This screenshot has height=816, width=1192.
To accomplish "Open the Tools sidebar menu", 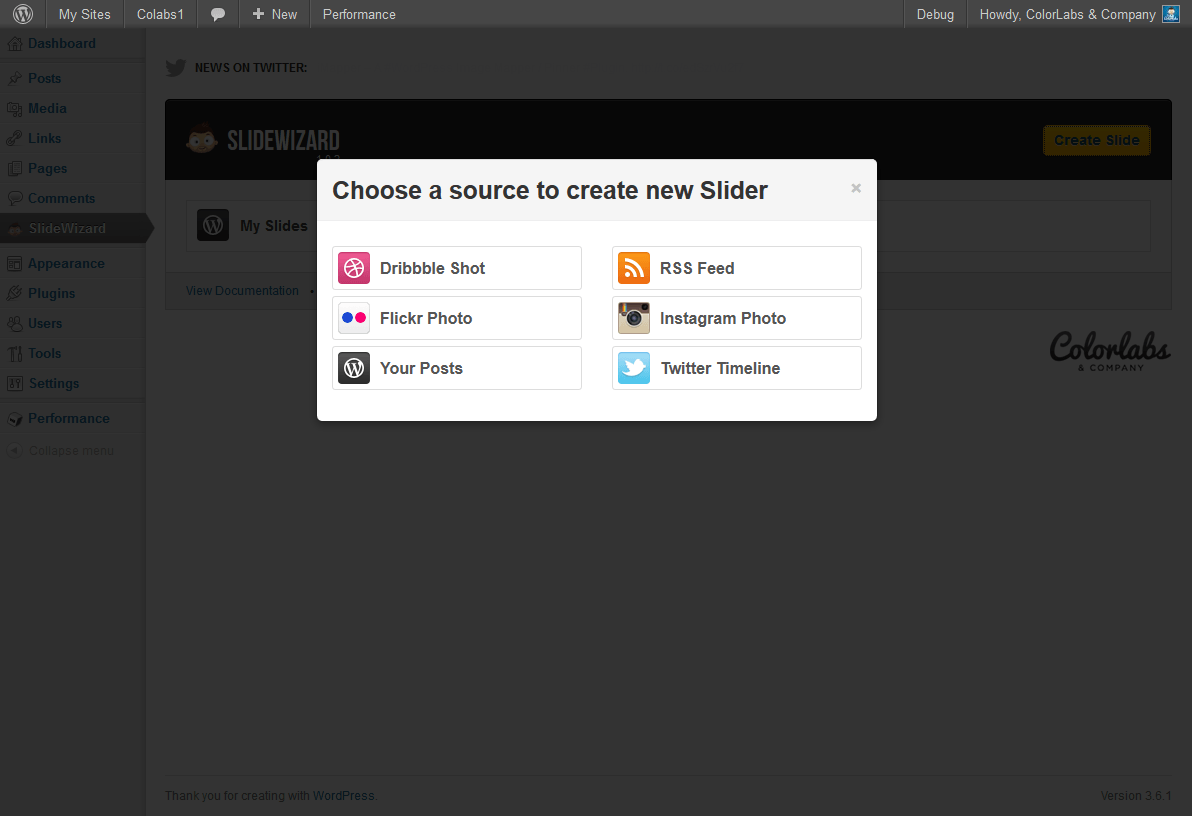I will [44, 354].
